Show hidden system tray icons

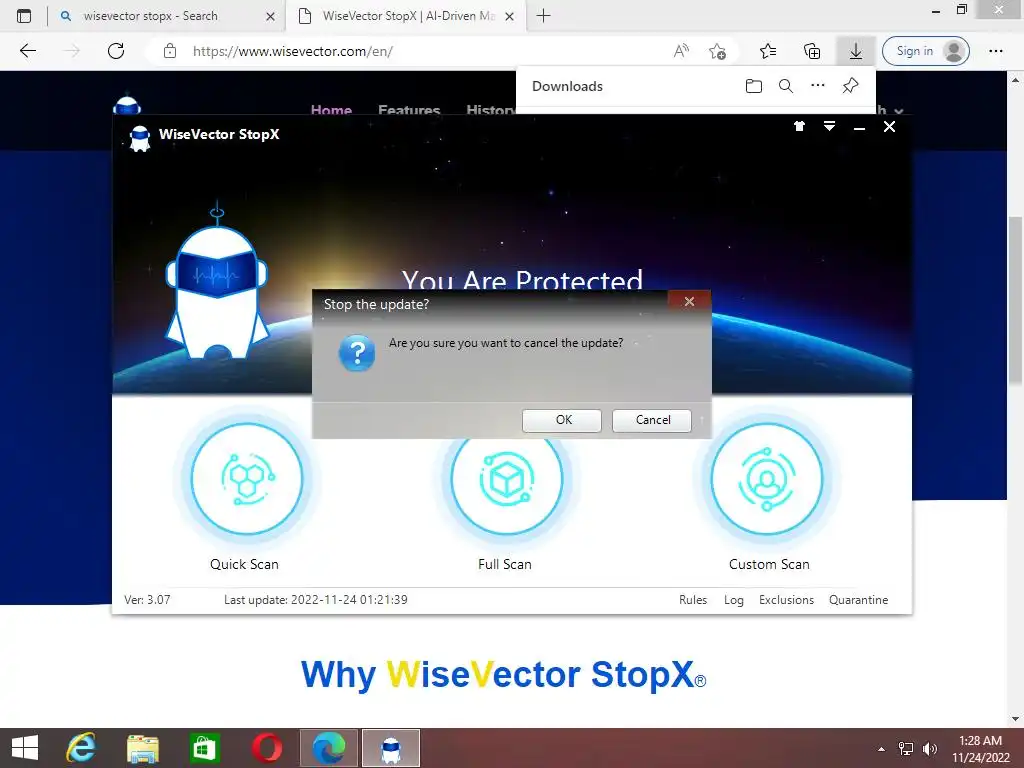[x=881, y=749]
